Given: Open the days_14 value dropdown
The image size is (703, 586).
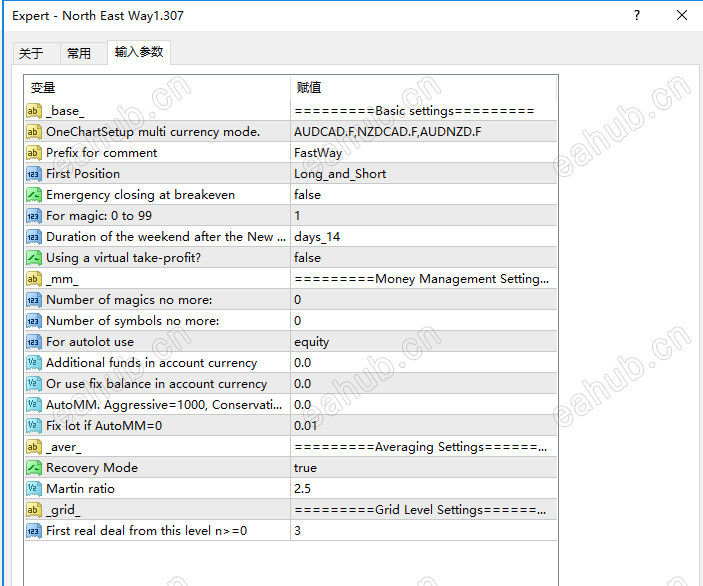Looking at the screenshot, I should (424, 237).
